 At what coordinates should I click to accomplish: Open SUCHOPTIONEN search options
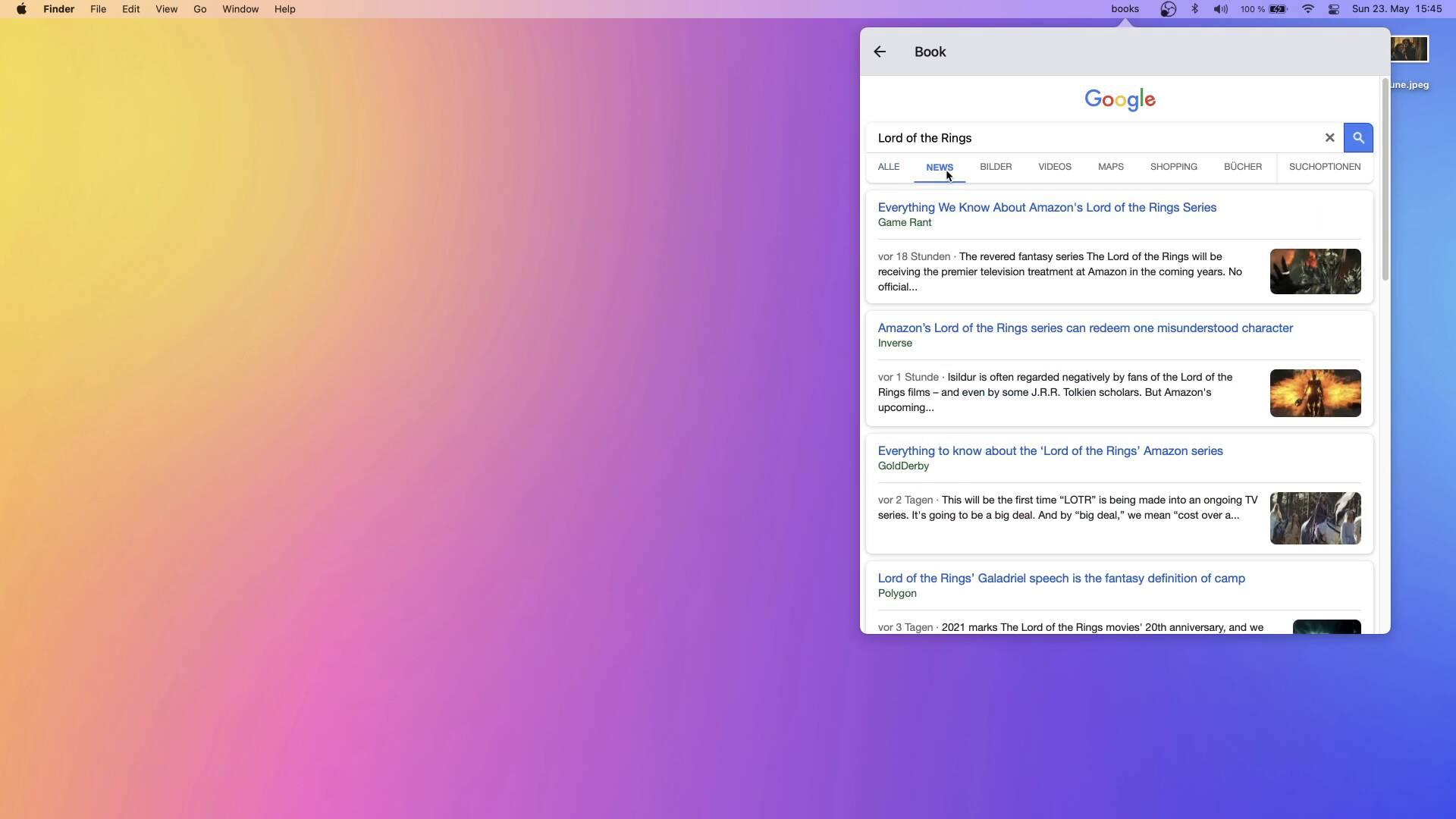click(x=1325, y=167)
